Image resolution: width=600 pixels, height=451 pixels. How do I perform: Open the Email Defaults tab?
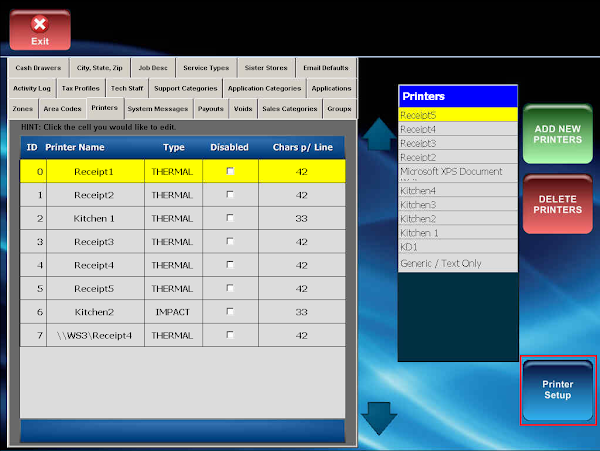pos(326,68)
